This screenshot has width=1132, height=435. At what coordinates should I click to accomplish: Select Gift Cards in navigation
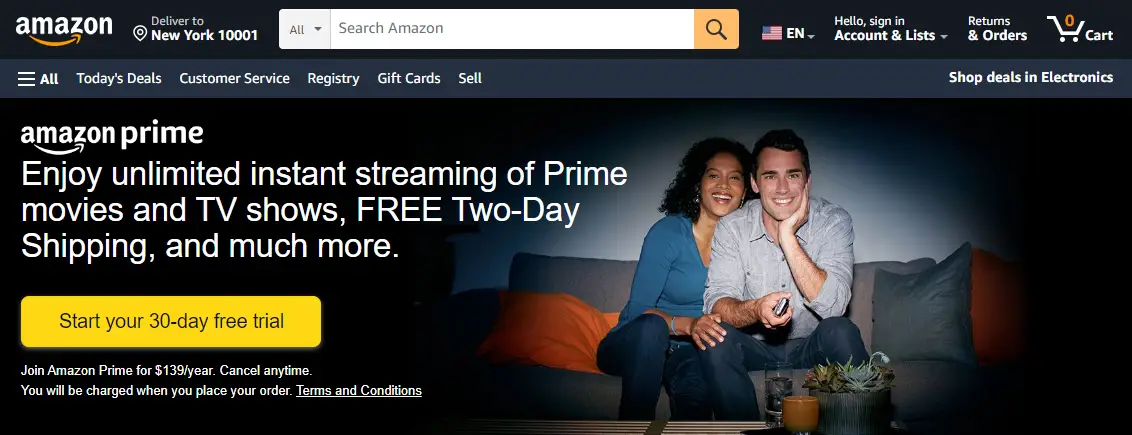[x=409, y=79]
